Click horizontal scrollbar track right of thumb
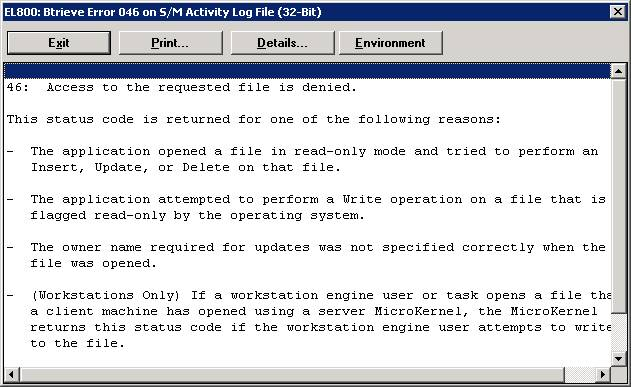 click(579, 375)
